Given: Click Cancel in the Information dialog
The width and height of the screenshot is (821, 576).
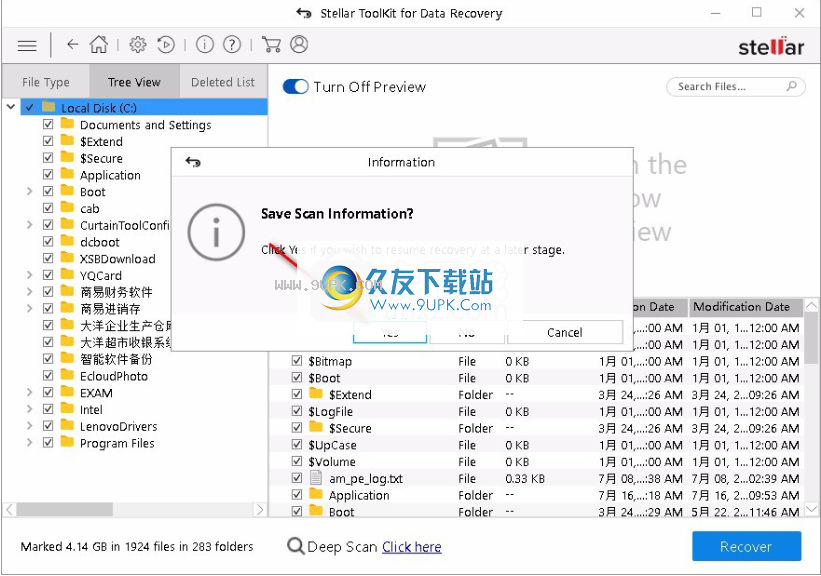Looking at the screenshot, I should tap(564, 333).
